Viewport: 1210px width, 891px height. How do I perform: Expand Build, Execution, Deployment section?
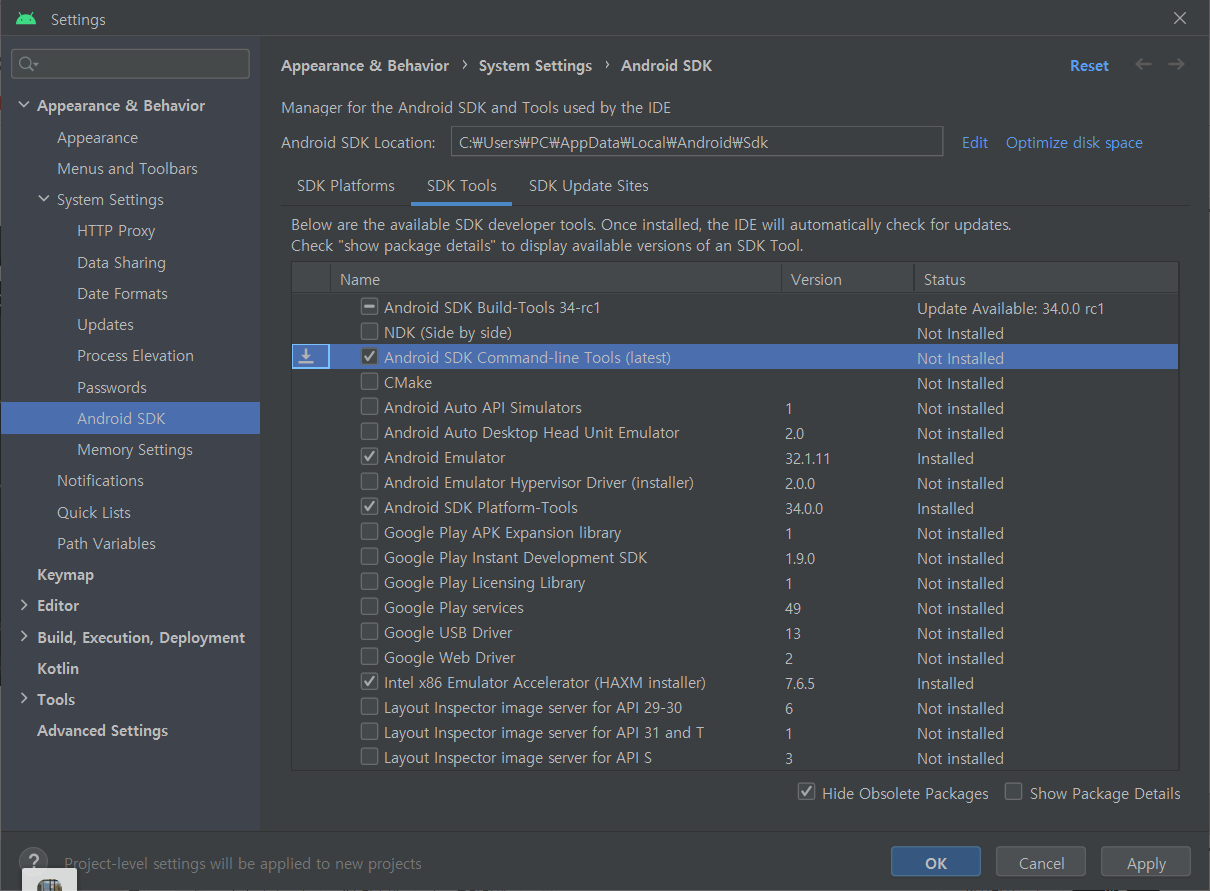24,637
